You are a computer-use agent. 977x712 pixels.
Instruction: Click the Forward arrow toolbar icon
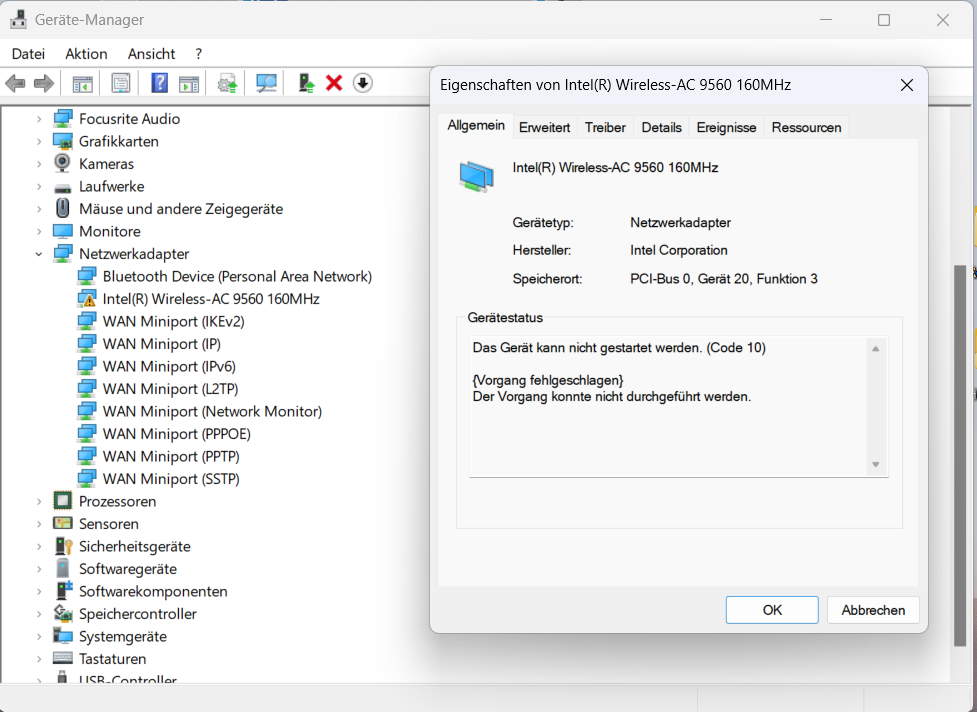point(44,83)
